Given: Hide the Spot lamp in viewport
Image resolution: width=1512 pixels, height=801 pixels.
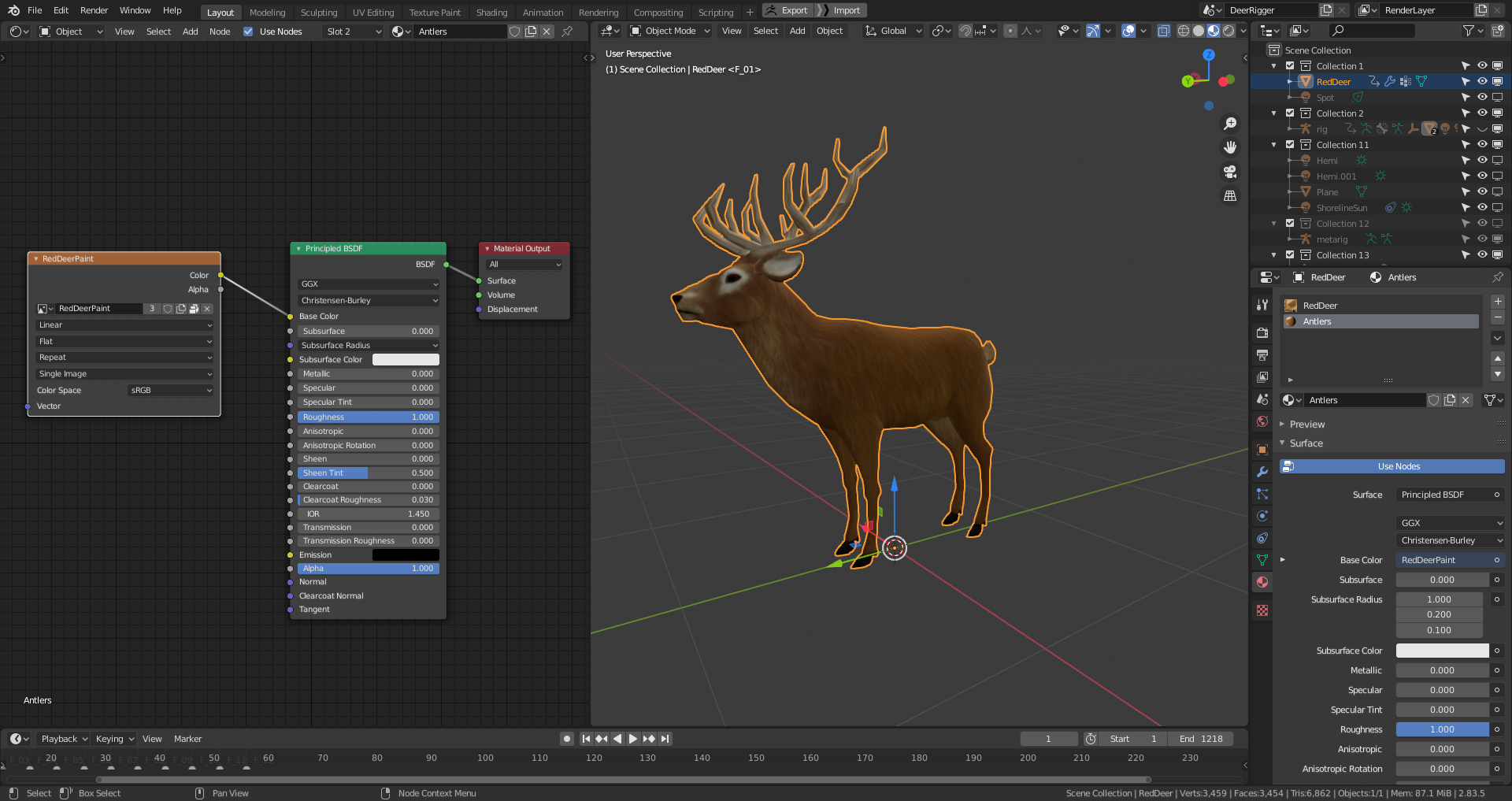Looking at the screenshot, I should pos(1482,97).
